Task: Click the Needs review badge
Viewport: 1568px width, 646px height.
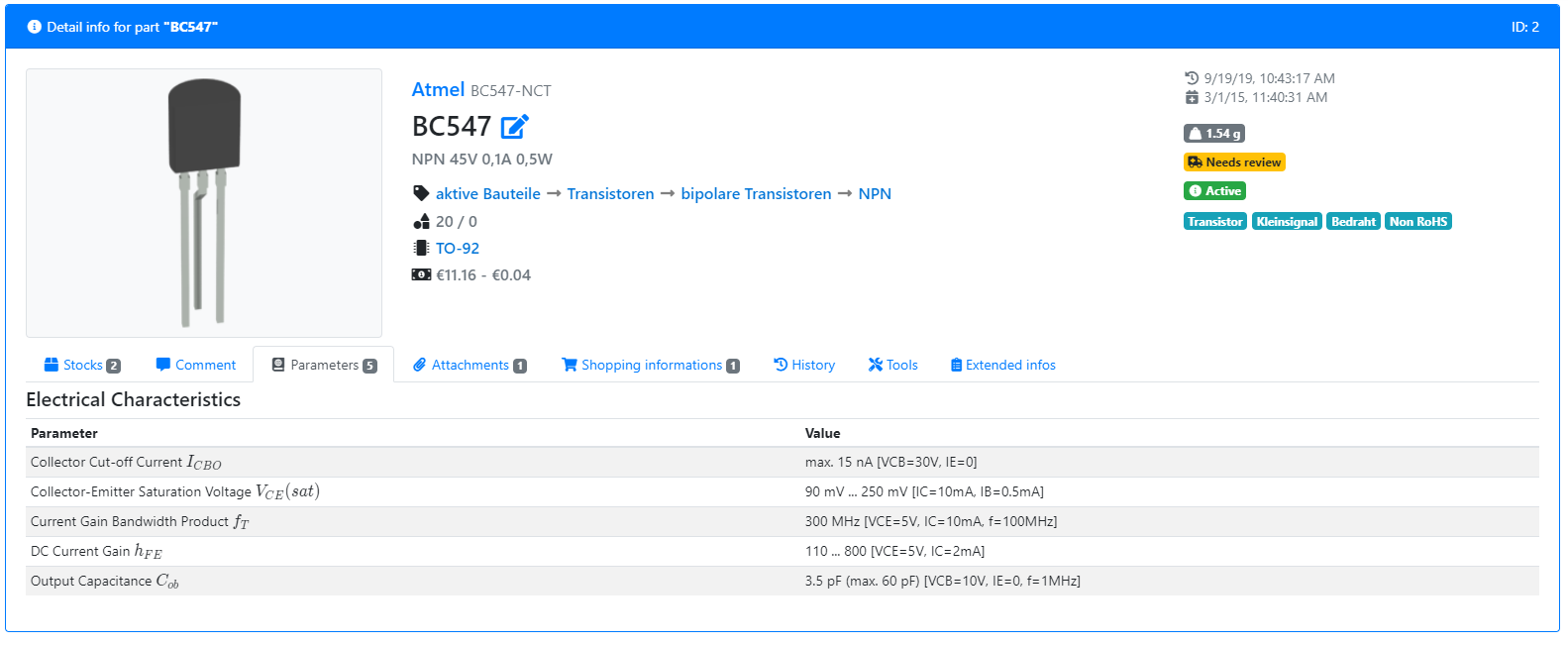Action: pyautogui.click(x=1234, y=162)
